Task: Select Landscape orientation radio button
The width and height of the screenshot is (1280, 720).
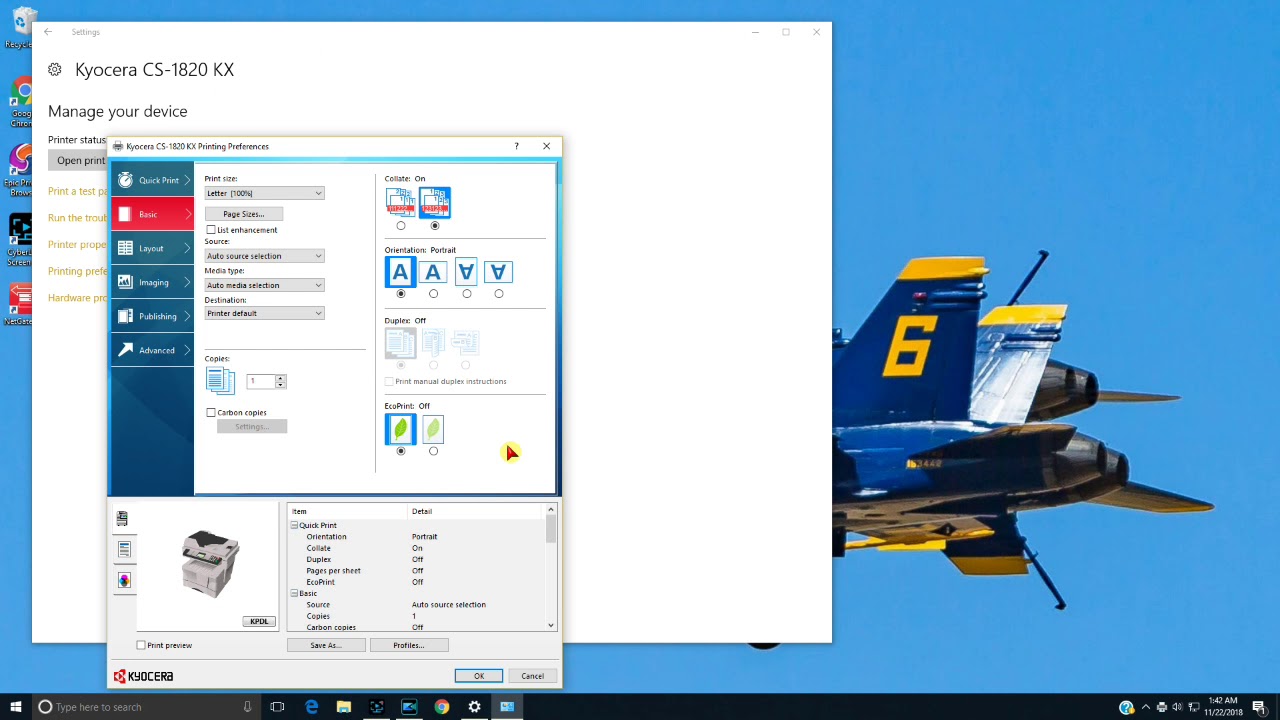Action: point(433,294)
